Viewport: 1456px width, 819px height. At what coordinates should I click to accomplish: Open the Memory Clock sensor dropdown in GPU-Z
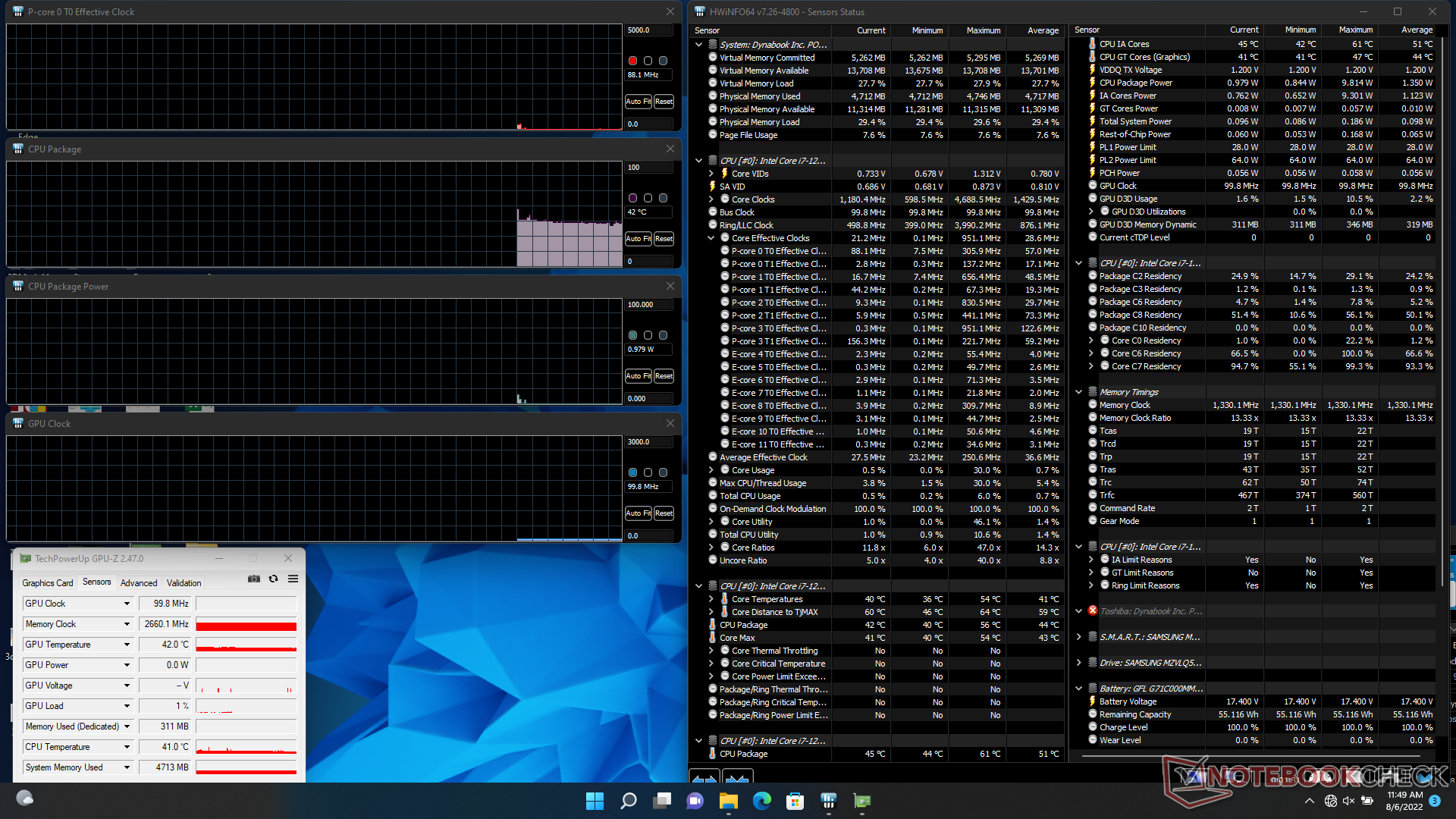pos(127,624)
